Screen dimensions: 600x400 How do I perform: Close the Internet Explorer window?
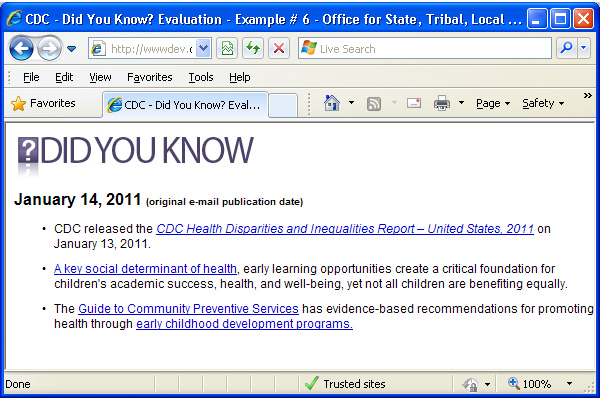point(584,18)
